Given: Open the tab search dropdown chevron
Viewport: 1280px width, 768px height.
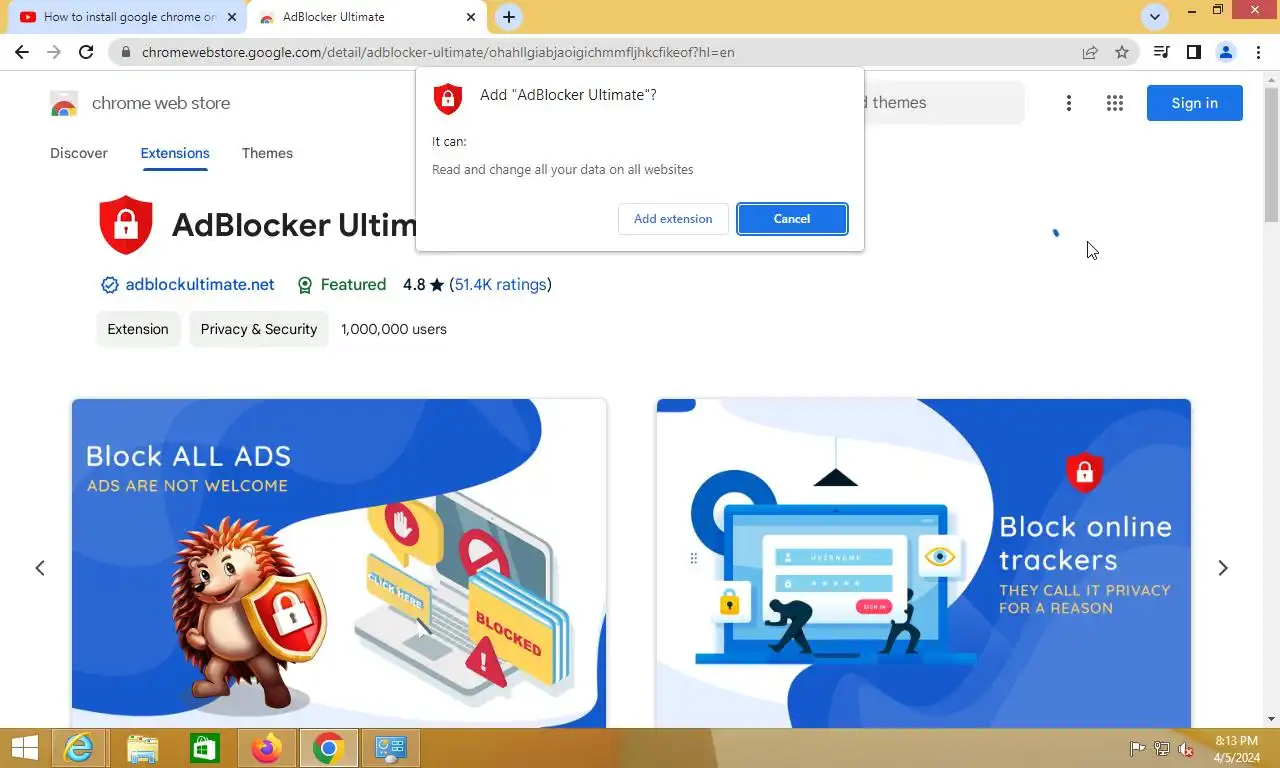Looking at the screenshot, I should tap(1155, 17).
